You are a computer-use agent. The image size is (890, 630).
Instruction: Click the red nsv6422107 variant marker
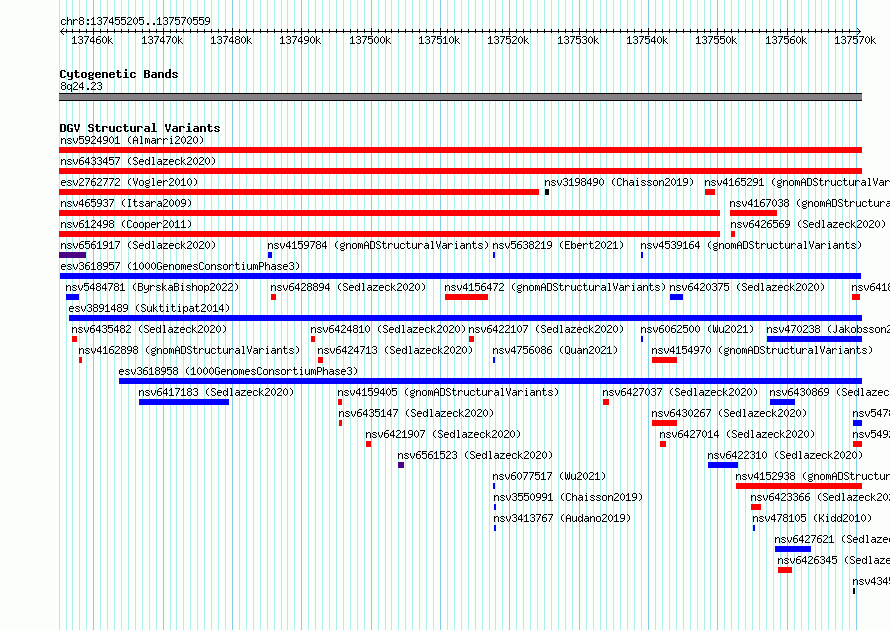coord(472,339)
